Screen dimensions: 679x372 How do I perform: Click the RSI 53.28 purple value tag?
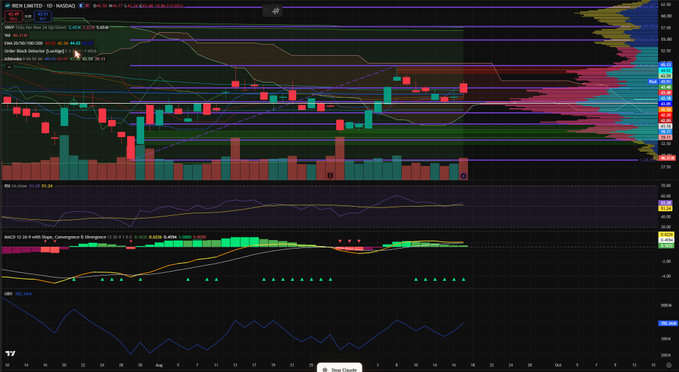pyautogui.click(x=665, y=203)
